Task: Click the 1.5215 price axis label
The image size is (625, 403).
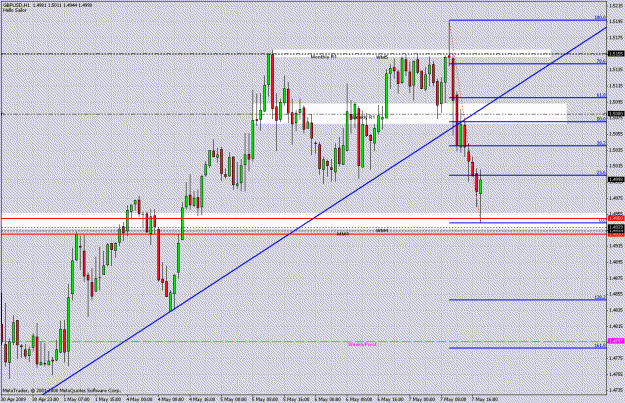Action: 616,6
